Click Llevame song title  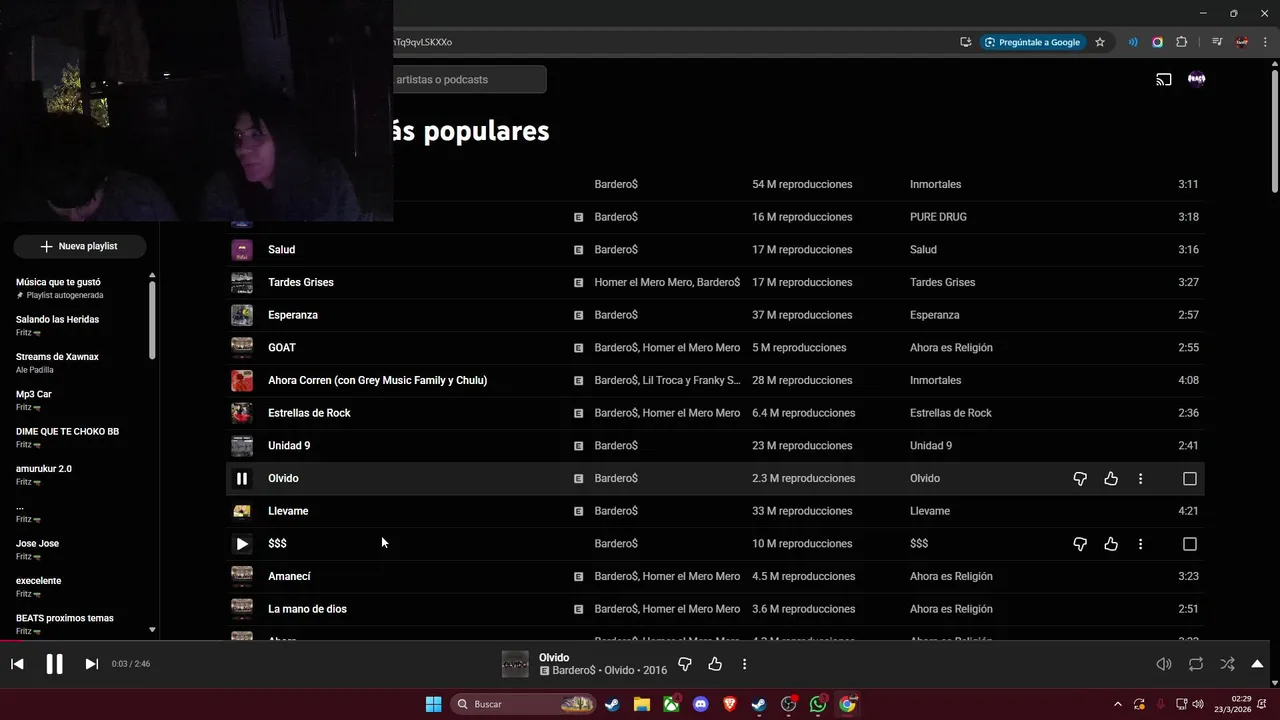288,511
